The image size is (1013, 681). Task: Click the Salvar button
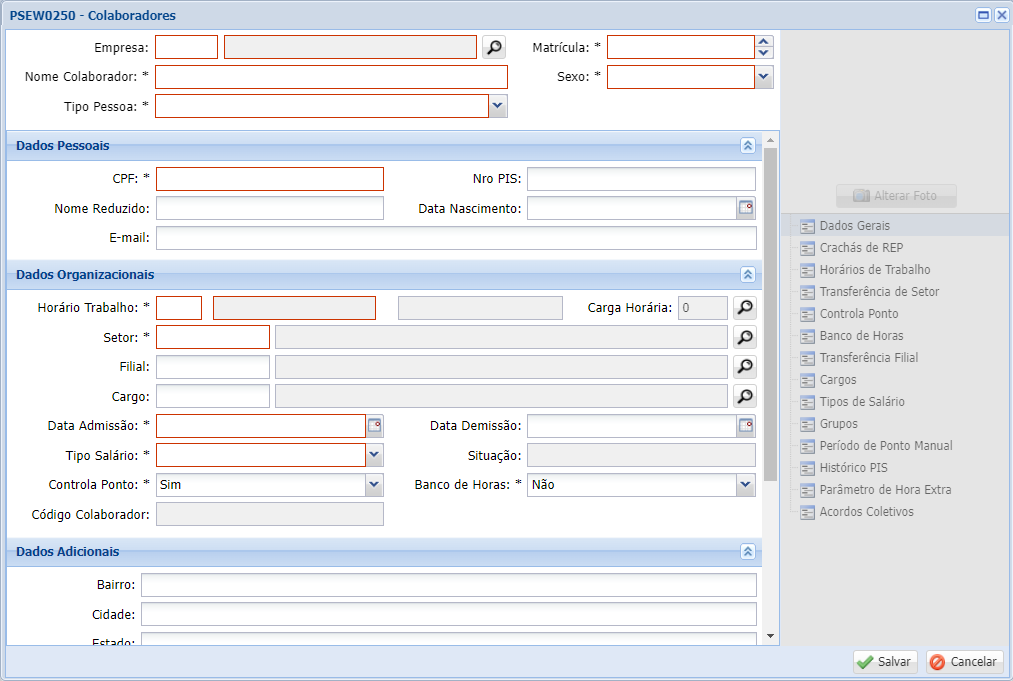point(885,662)
